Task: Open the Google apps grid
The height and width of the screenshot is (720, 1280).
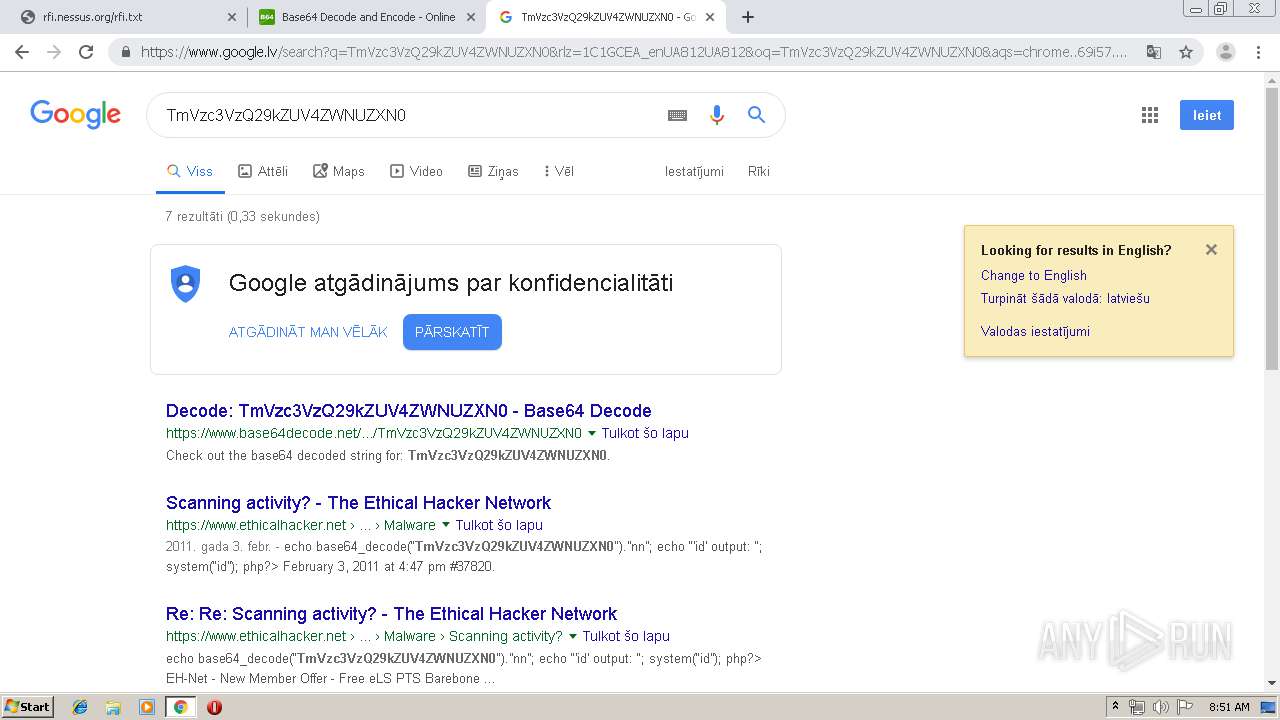Action: [x=1150, y=115]
